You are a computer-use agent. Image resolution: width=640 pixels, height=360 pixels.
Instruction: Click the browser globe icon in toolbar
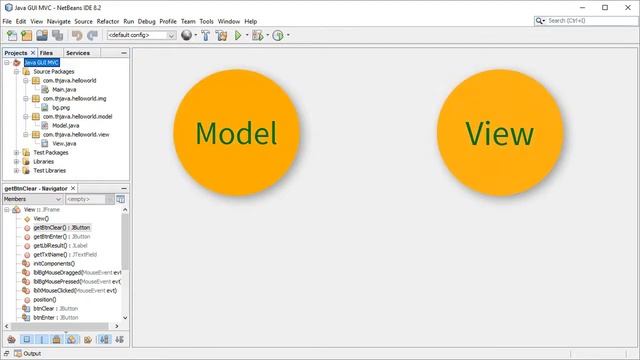coord(187,36)
